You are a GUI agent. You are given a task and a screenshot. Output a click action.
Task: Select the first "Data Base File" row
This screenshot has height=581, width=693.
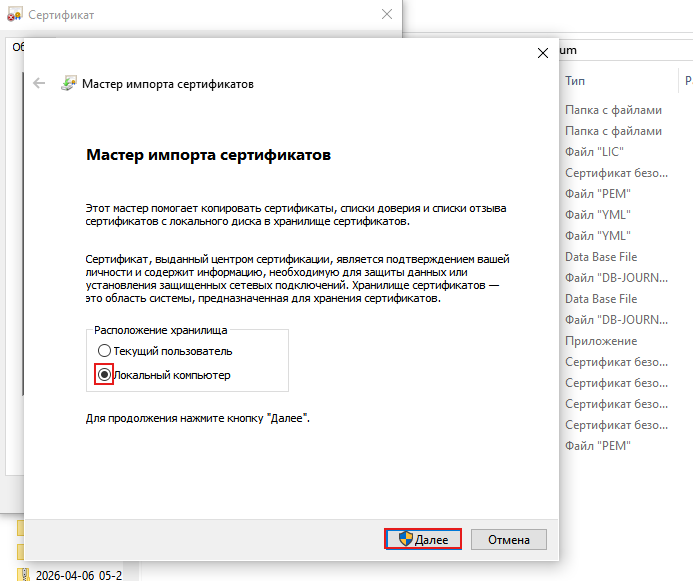point(601,257)
